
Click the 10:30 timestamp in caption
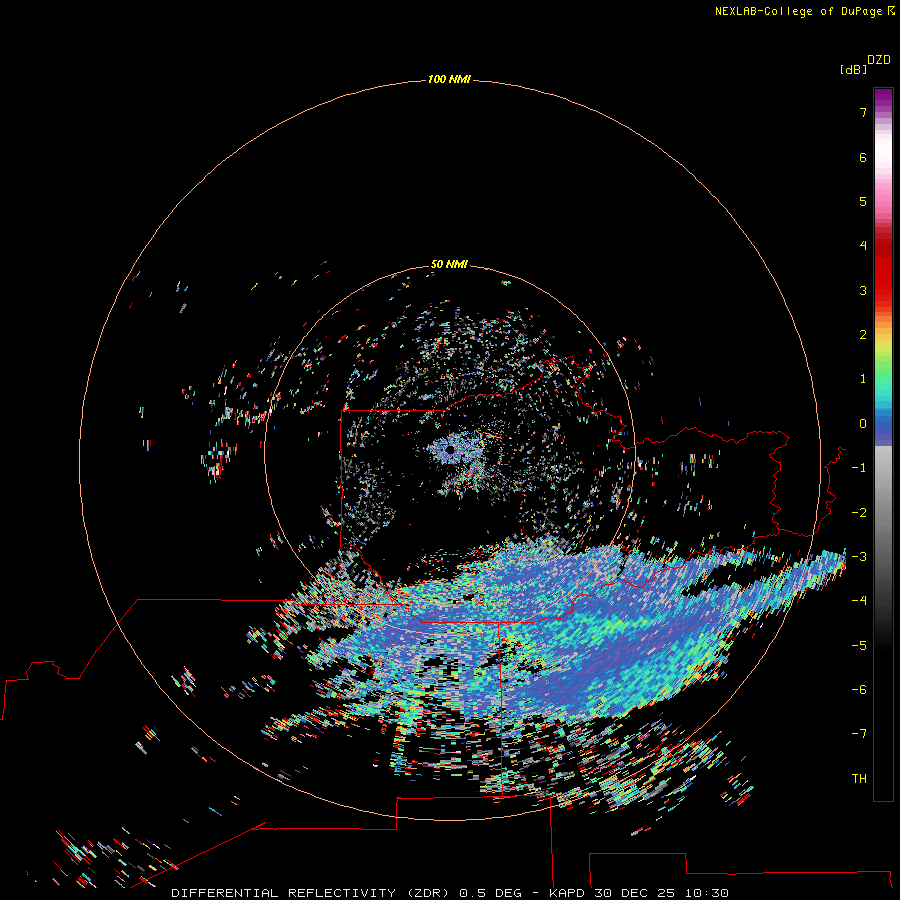tap(707, 893)
